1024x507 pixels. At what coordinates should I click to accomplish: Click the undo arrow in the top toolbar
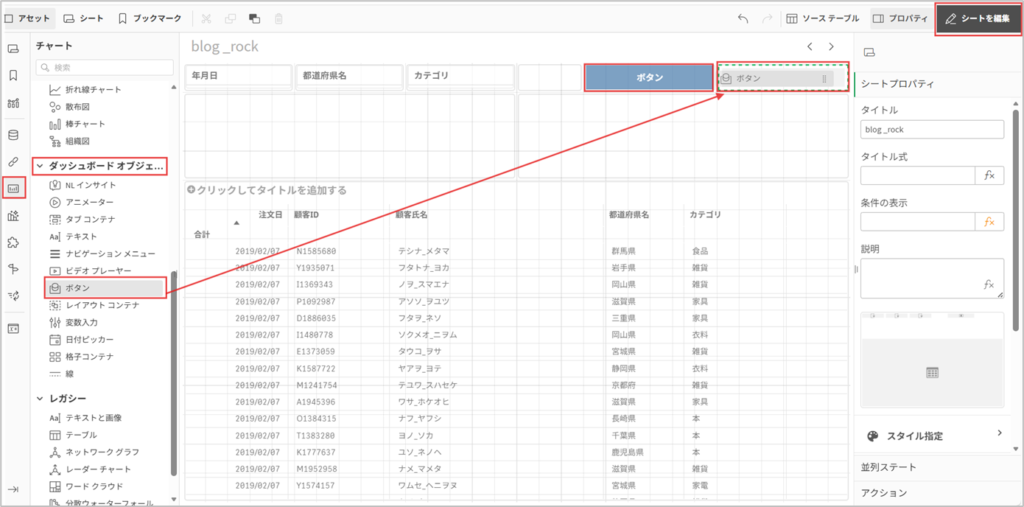pyautogui.click(x=742, y=19)
